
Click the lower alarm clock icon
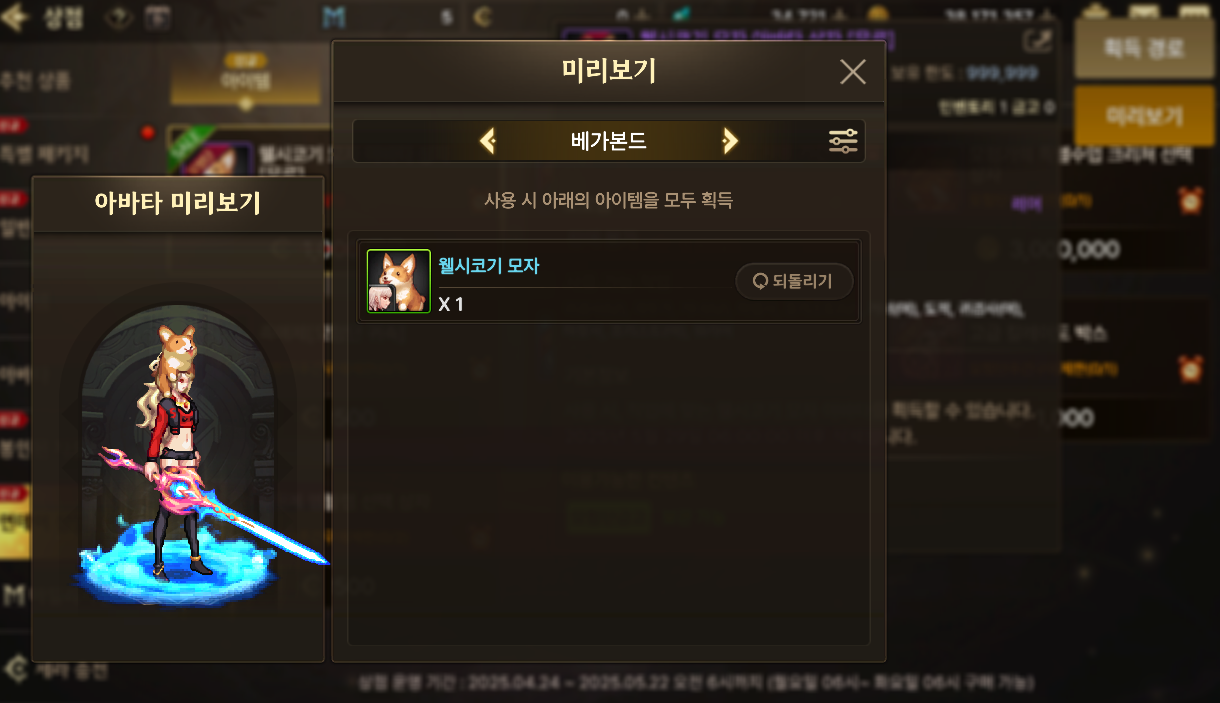pyautogui.click(x=1190, y=368)
